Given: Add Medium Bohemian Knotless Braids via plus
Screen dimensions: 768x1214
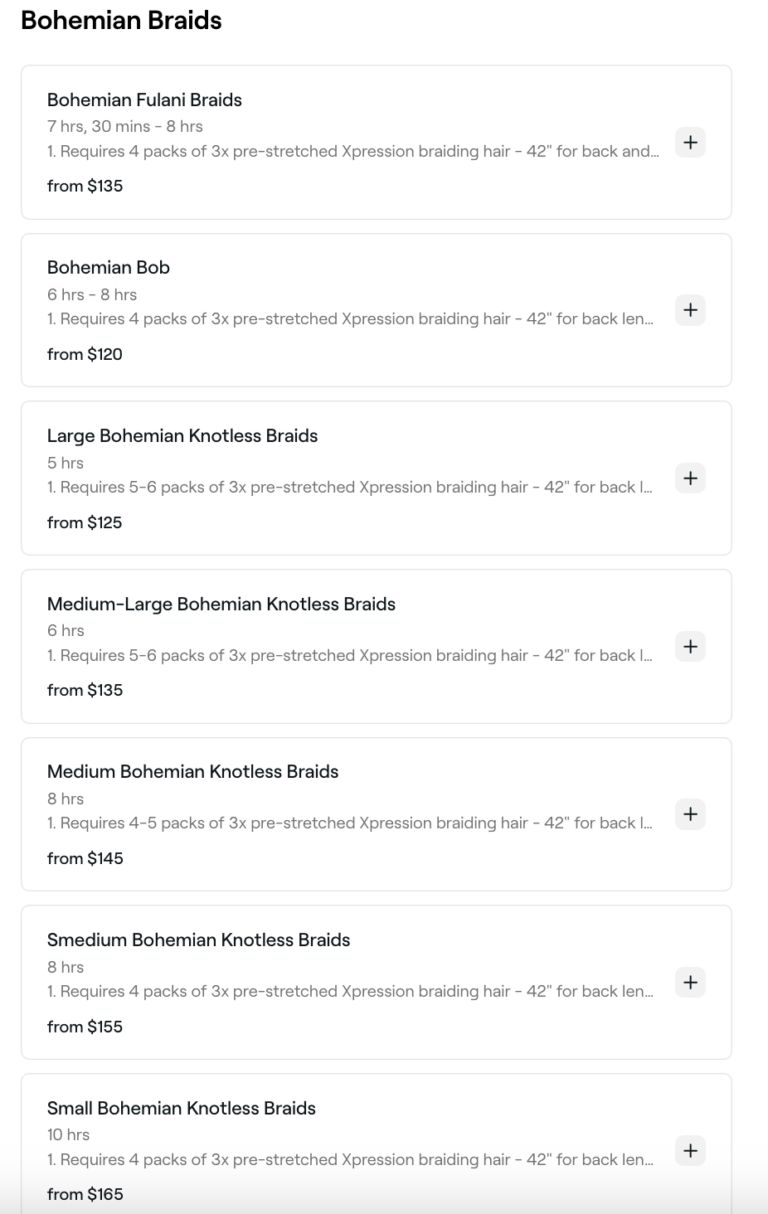Looking at the screenshot, I should 690,815.
